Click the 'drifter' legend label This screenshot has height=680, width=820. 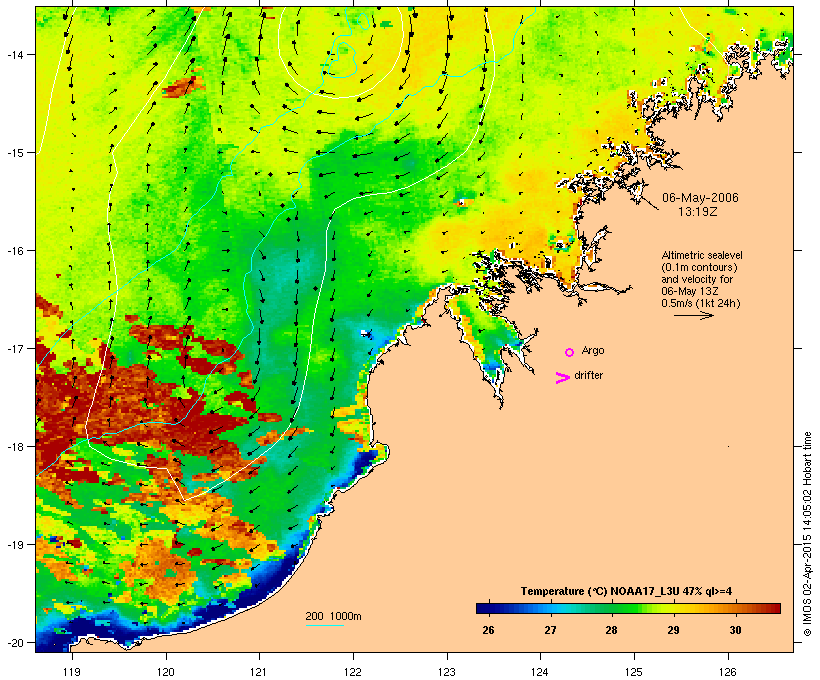(x=588, y=375)
